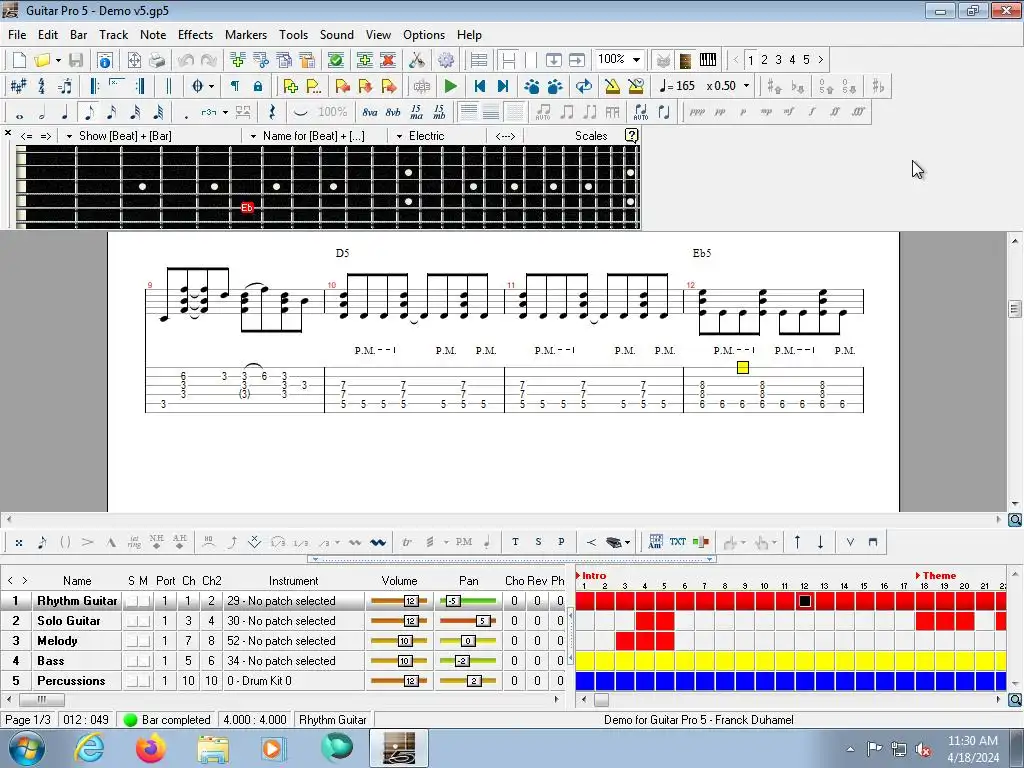This screenshot has height=768, width=1024.
Task: Open the Effects menu
Action: [195, 35]
